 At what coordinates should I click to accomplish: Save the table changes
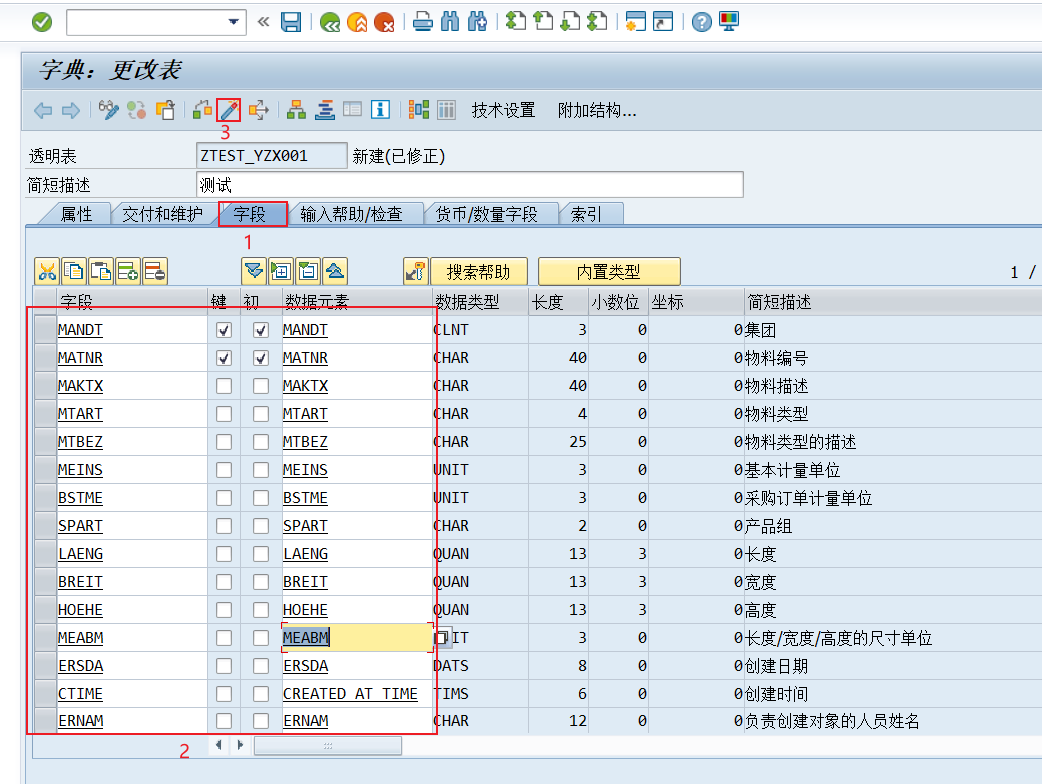(x=291, y=21)
